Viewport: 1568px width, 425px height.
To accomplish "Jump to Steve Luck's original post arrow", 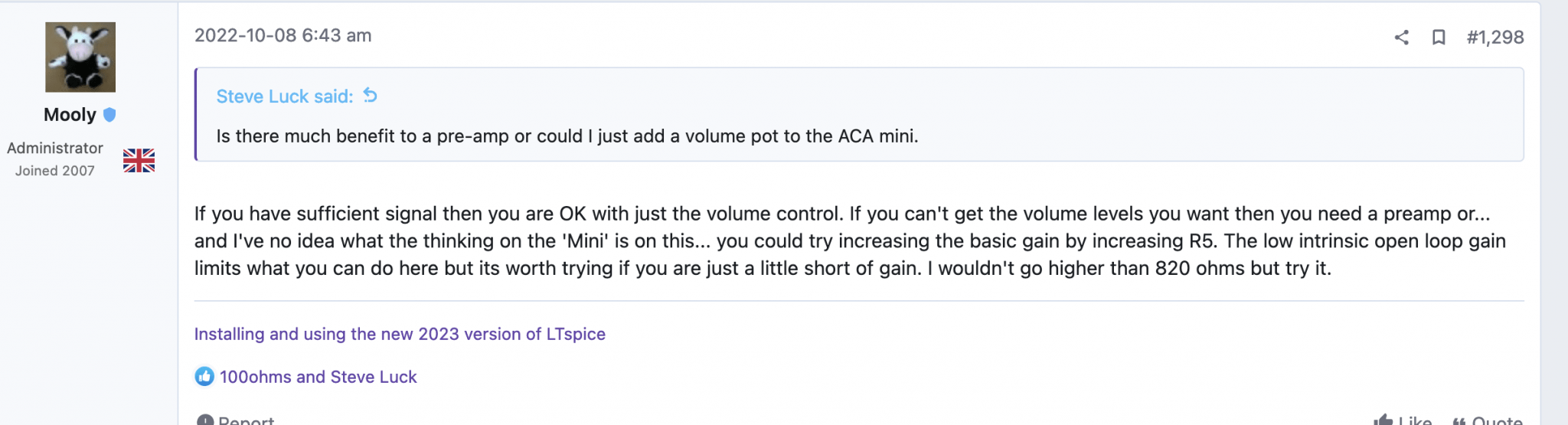I will 371,95.
